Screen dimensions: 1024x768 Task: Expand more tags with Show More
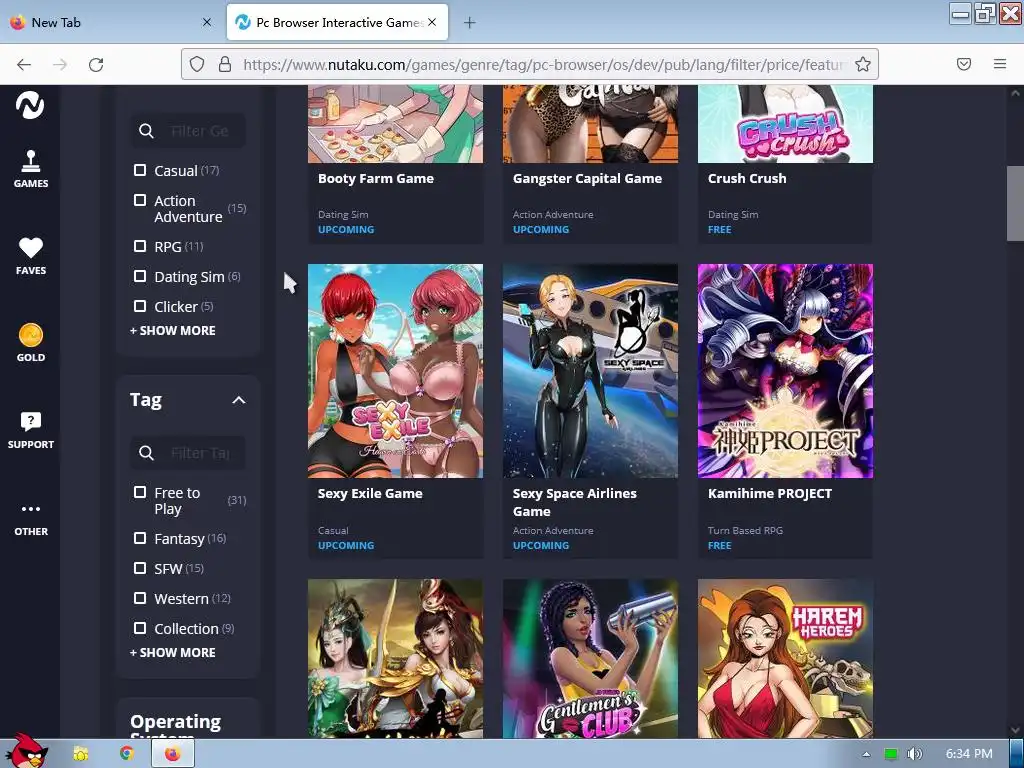pos(172,652)
